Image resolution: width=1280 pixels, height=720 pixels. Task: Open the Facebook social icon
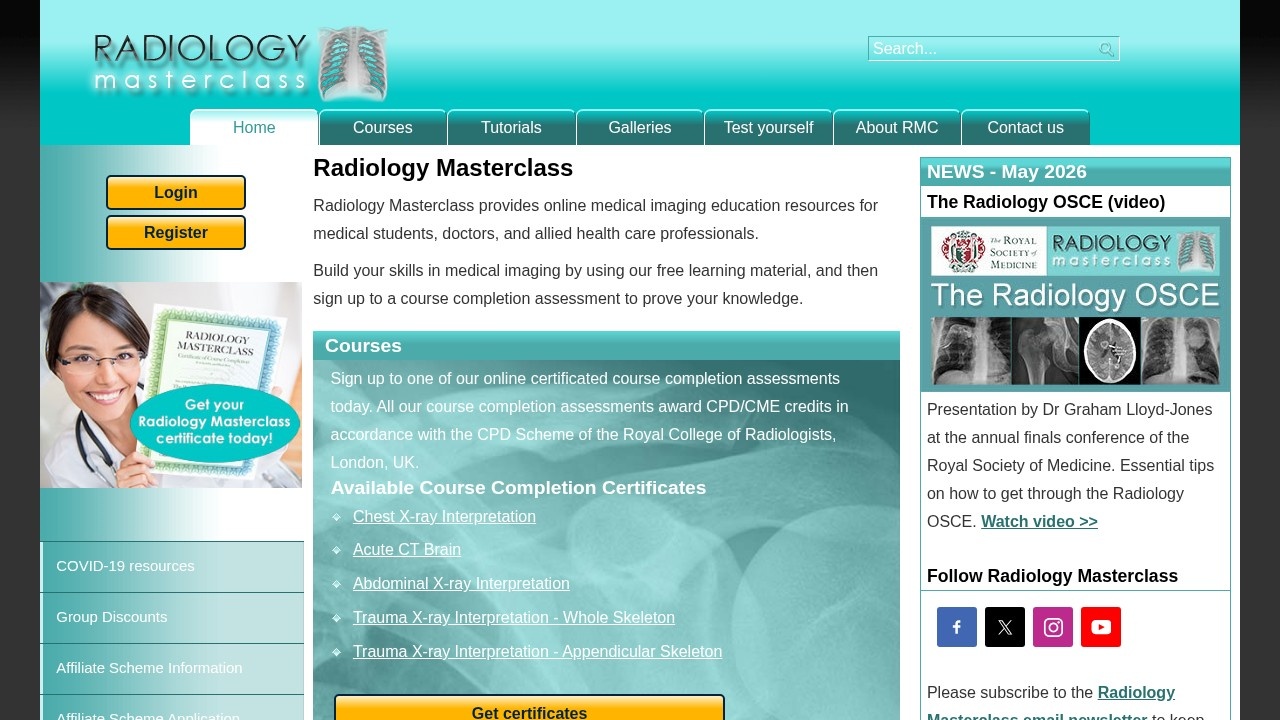pyautogui.click(x=957, y=627)
